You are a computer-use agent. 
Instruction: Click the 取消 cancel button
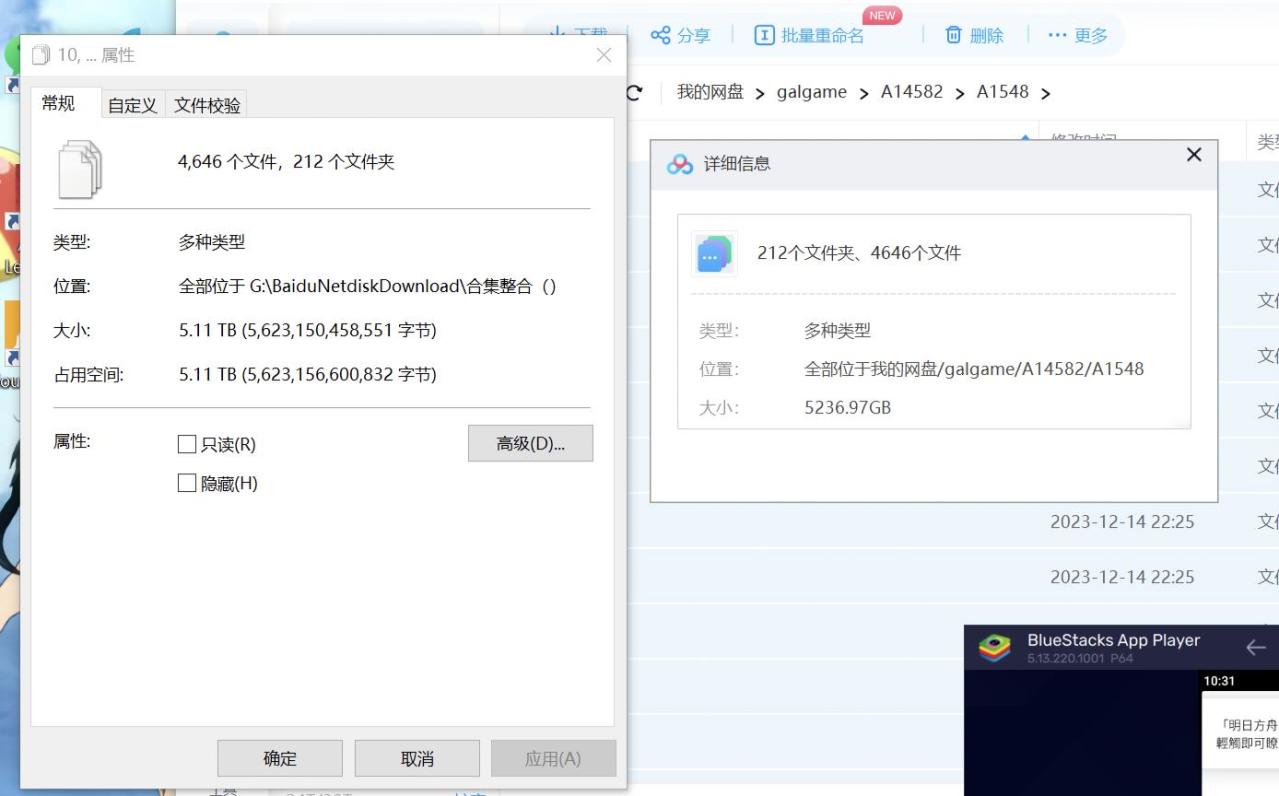click(417, 758)
